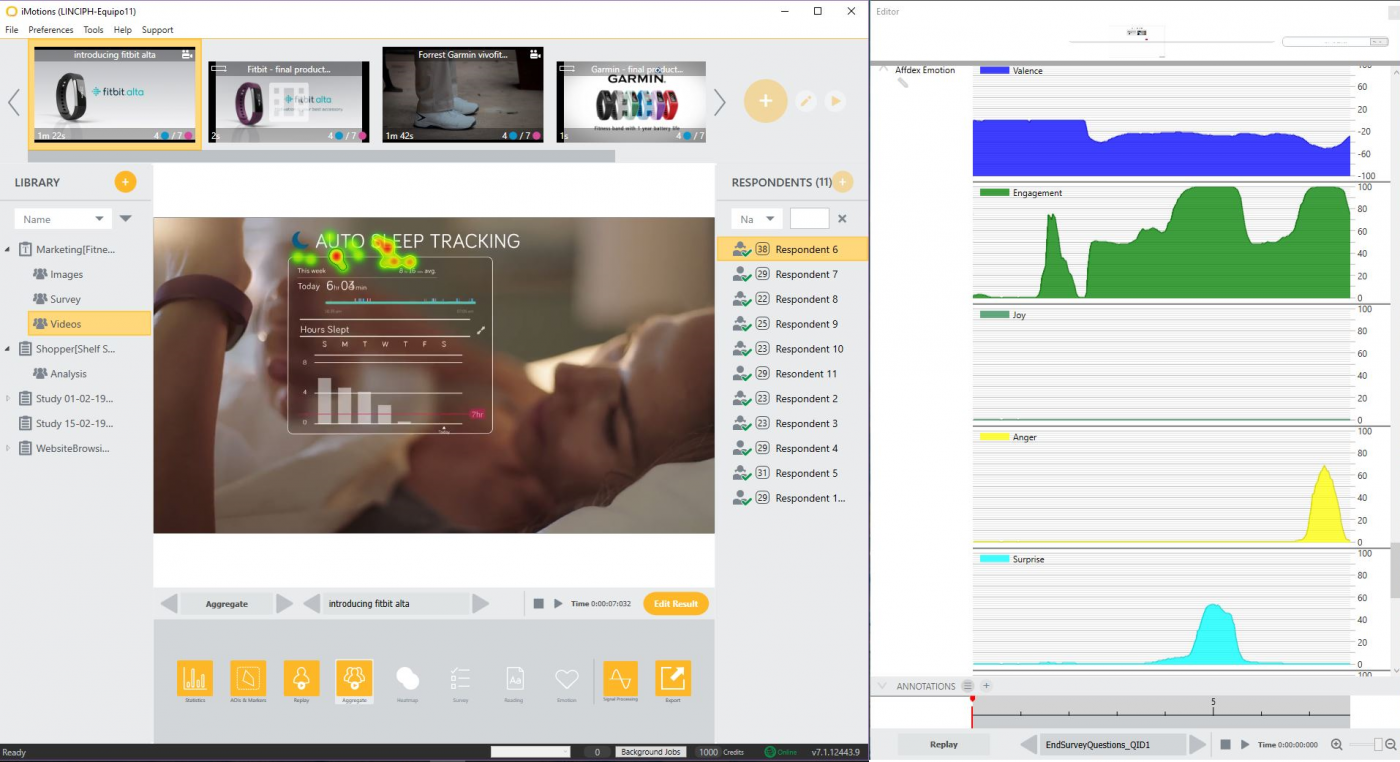Go to next item after EndSurveyQuestions_QID1
1400x762 pixels.
pos(1198,745)
